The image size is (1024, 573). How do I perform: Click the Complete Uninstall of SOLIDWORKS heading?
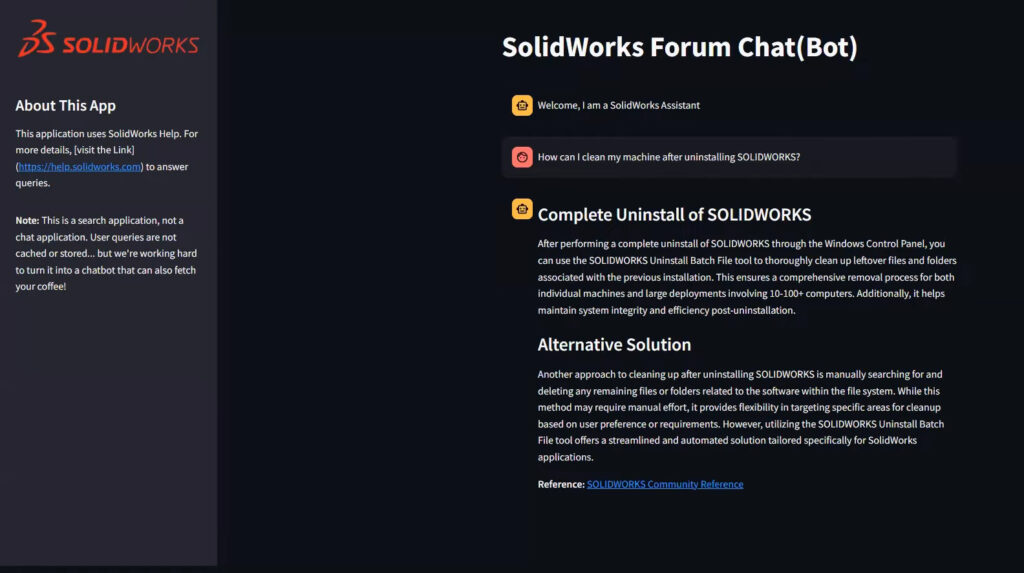pos(674,214)
